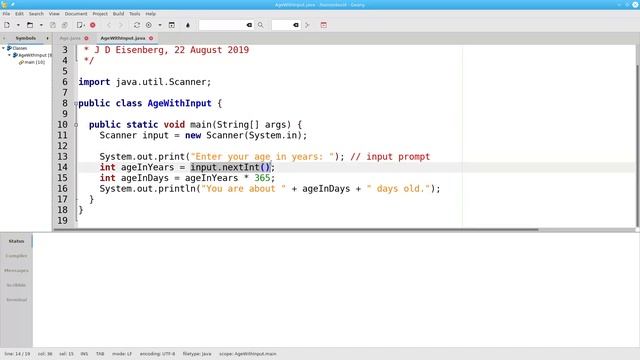This screenshot has width=640, height=360.
Task: Click the Save file toolbar icon
Action: pos(53,25)
